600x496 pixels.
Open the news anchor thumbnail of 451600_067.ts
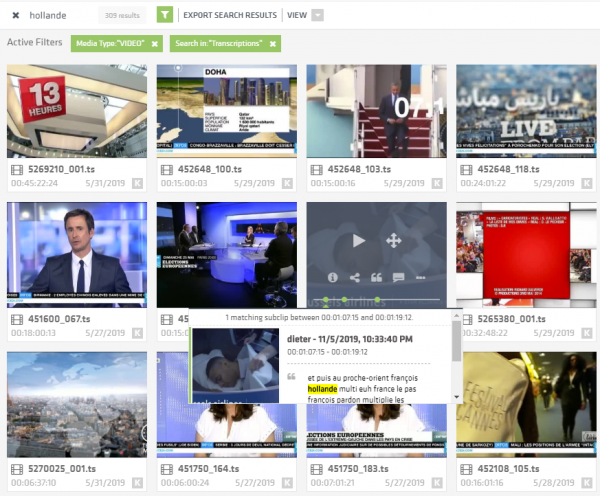coord(77,255)
